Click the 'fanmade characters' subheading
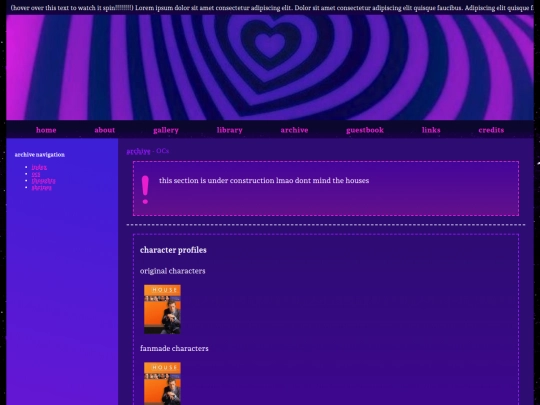 [174, 349]
